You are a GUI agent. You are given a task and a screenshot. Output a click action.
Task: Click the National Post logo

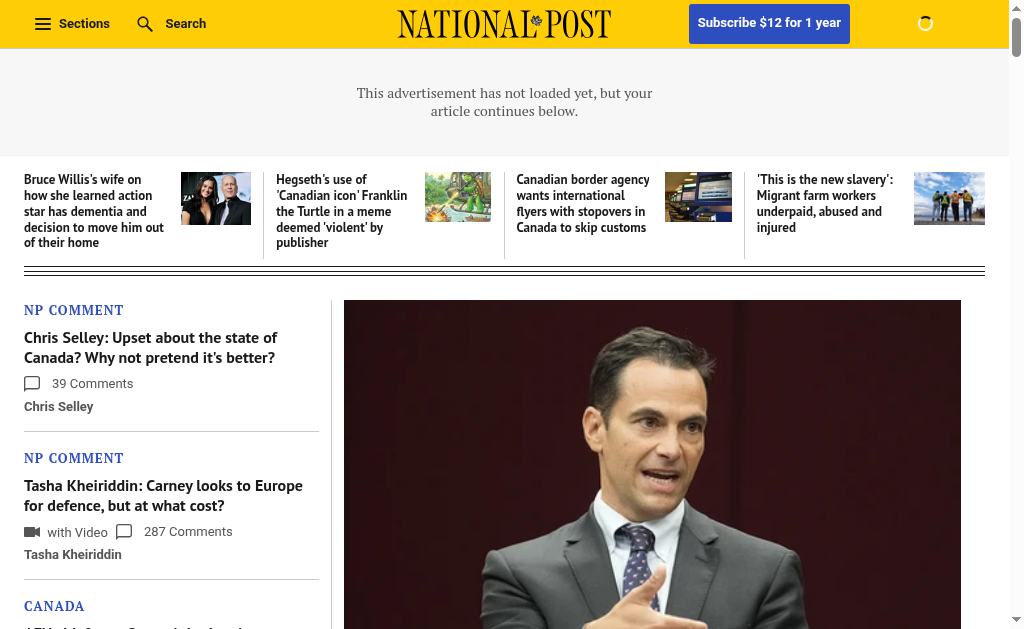(504, 24)
